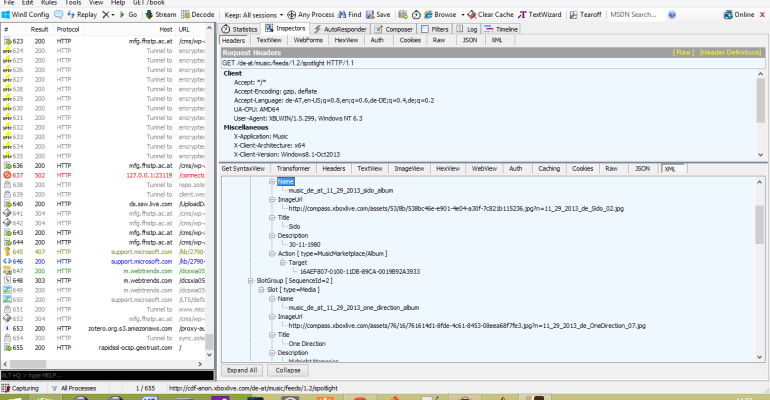Toggle Decode option in toolbar
The width and height of the screenshot is (770, 400).
pos(197,15)
